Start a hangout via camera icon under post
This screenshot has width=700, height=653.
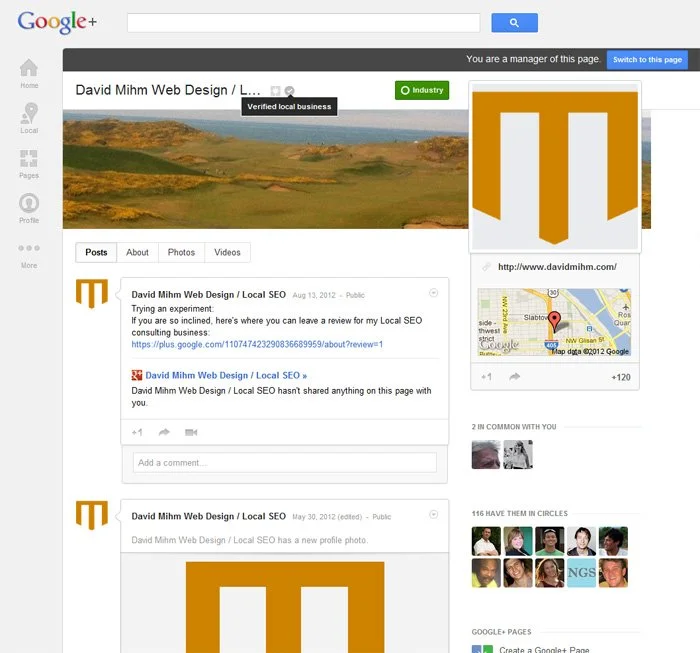pyautogui.click(x=191, y=432)
